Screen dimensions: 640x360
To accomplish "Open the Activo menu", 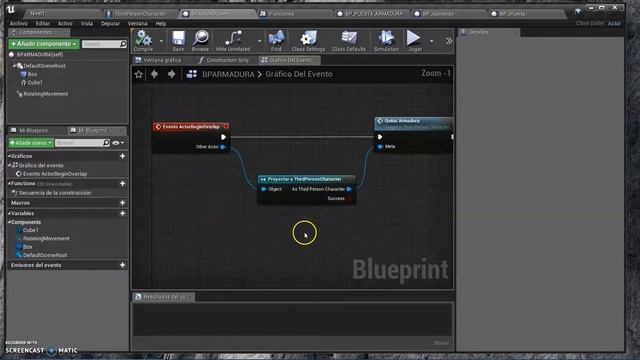I will pyautogui.click(x=65, y=24).
